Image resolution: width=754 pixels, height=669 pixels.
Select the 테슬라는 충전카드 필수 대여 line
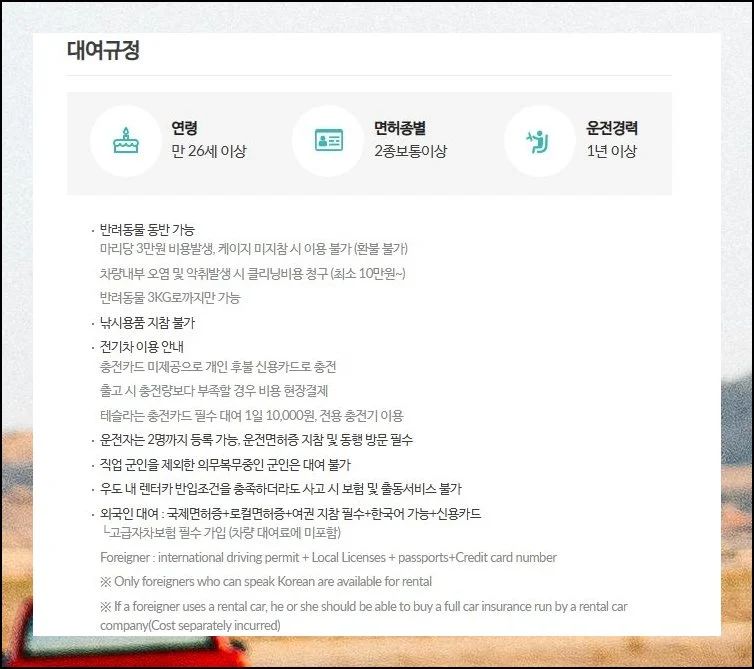[x=251, y=415]
